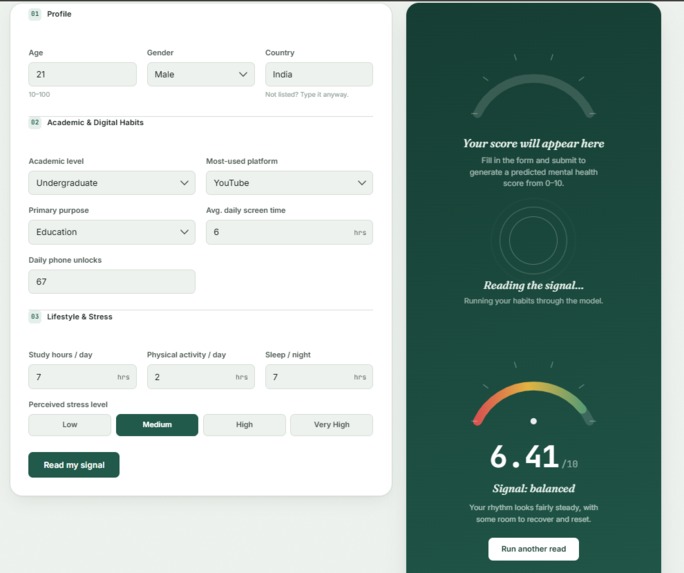Click the Primary purpose chevron arrow
The height and width of the screenshot is (573, 684).
(x=185, y=232)
